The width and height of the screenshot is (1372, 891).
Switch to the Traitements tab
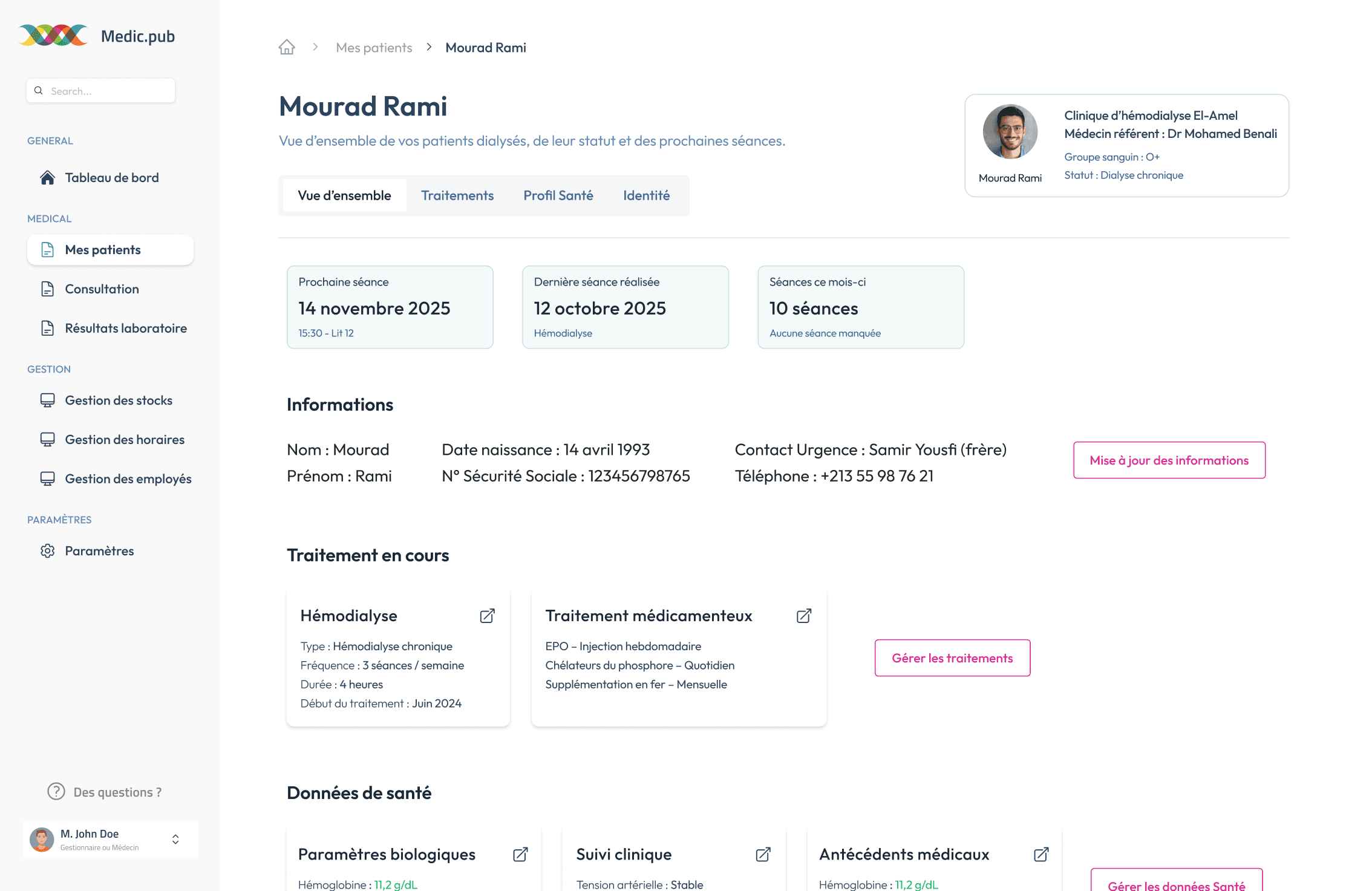[457, 195]
